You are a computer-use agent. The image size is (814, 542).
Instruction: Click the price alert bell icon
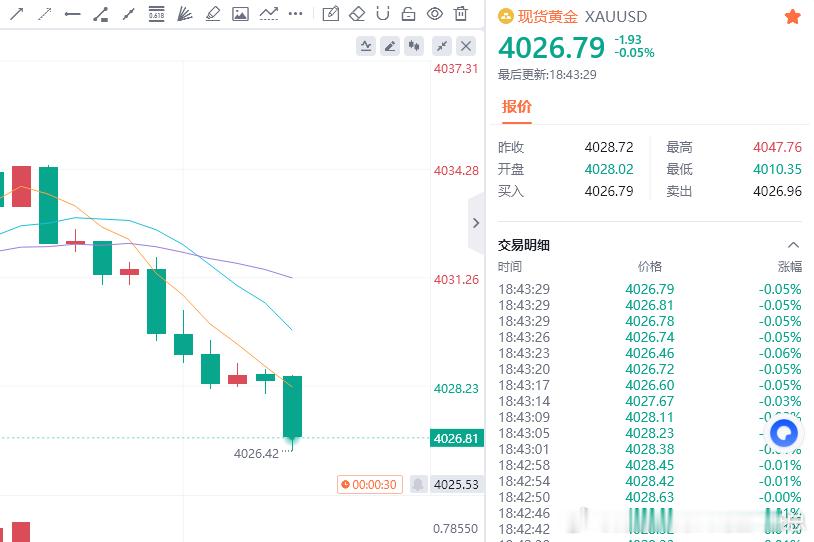click(x=418, y=484)
